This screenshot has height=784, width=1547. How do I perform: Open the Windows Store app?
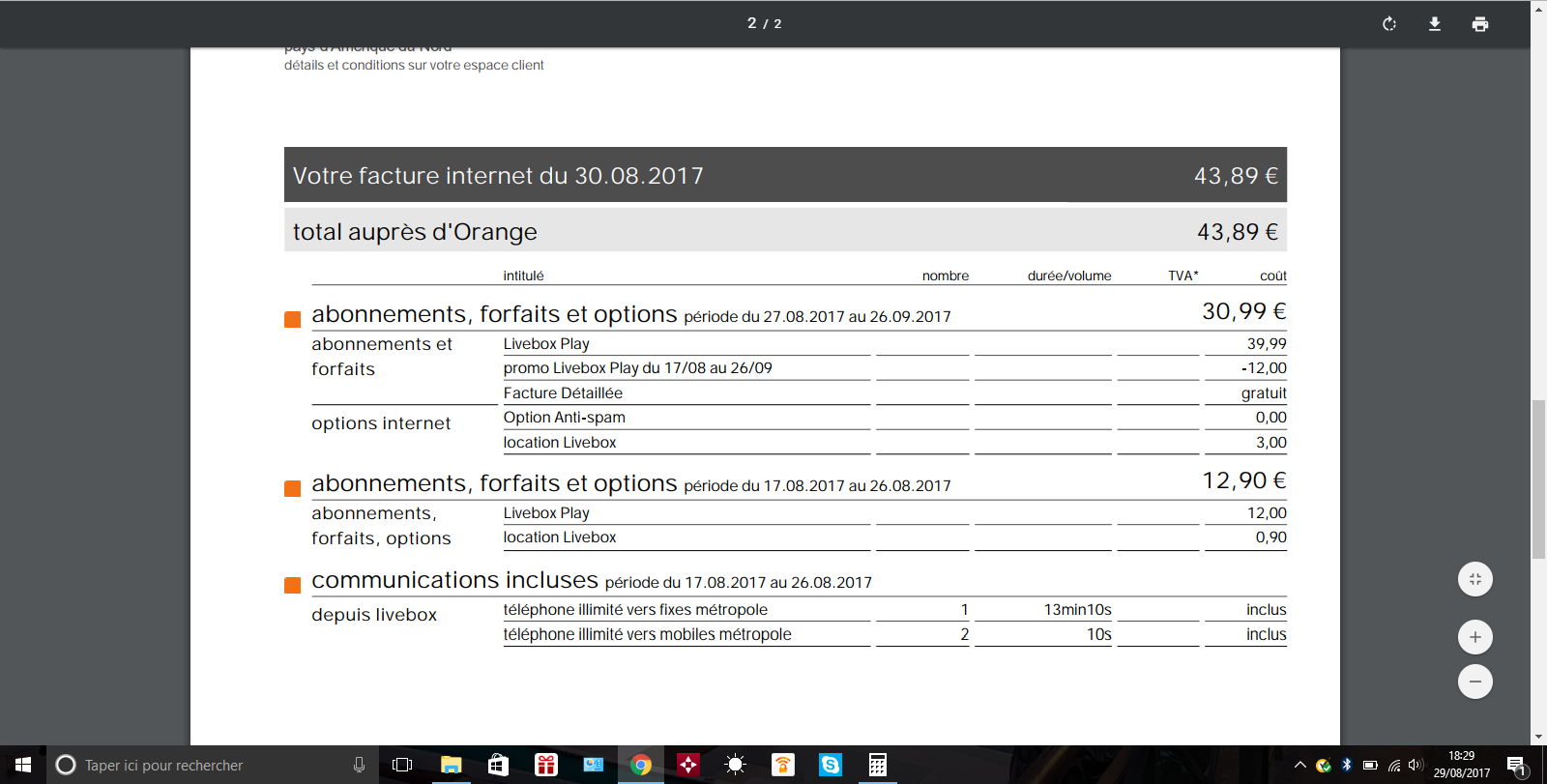tap(498, 765)
